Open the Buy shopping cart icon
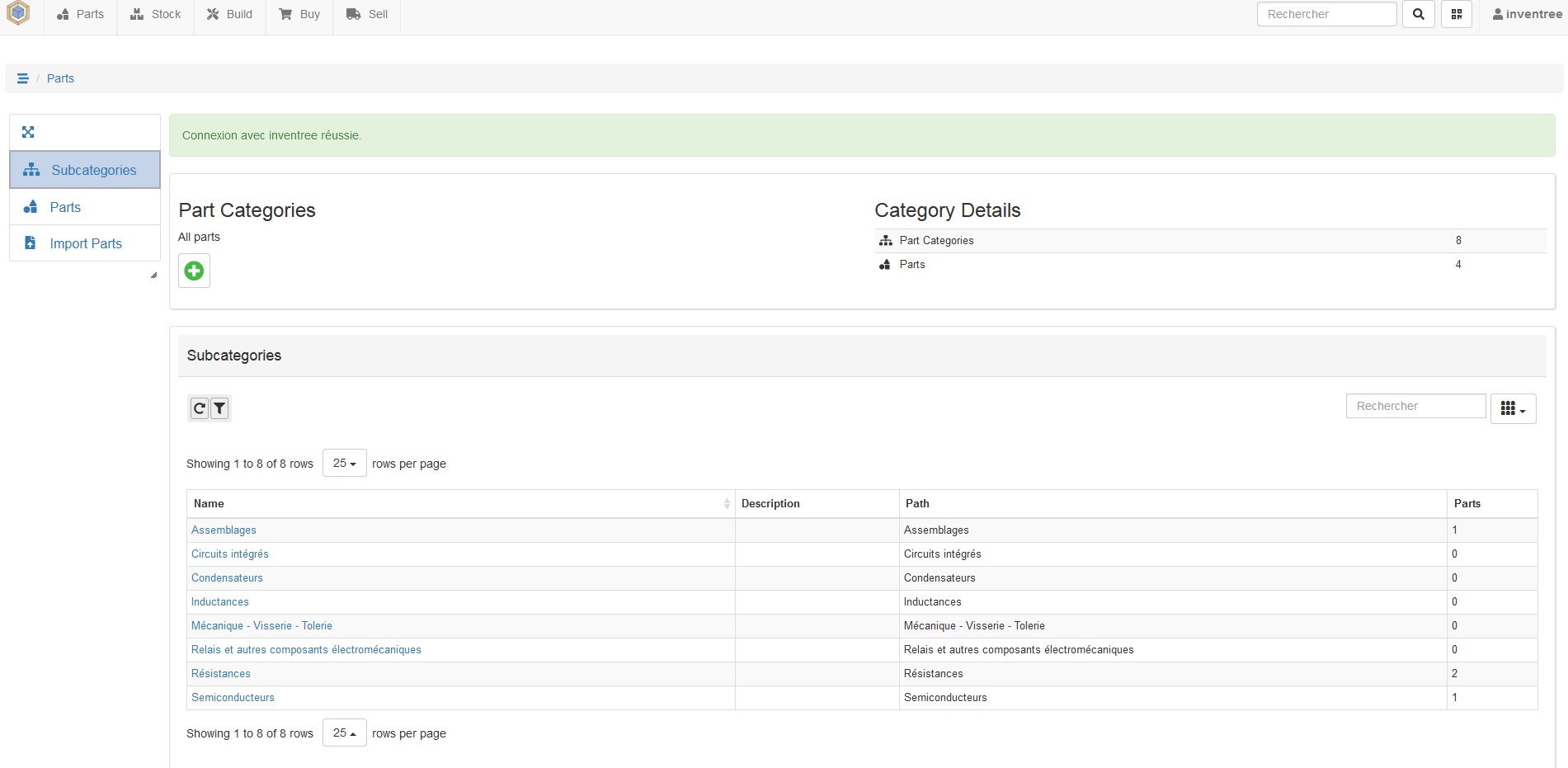The image size is (1568, 768). point(285,14)
